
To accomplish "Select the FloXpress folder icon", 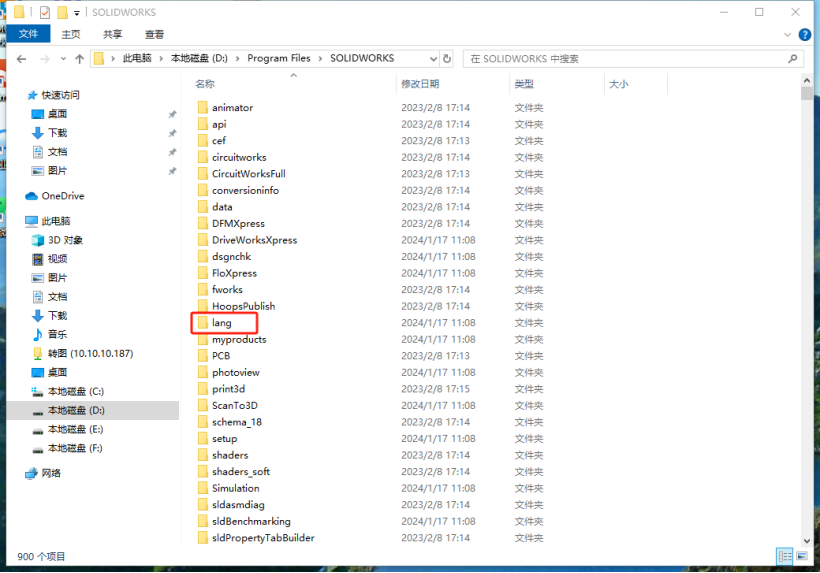I will 203,273.
